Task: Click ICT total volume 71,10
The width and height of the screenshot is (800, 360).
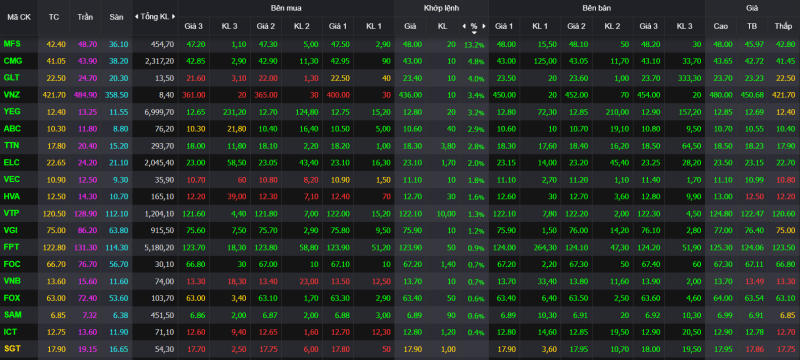Action: coord(164,332)
